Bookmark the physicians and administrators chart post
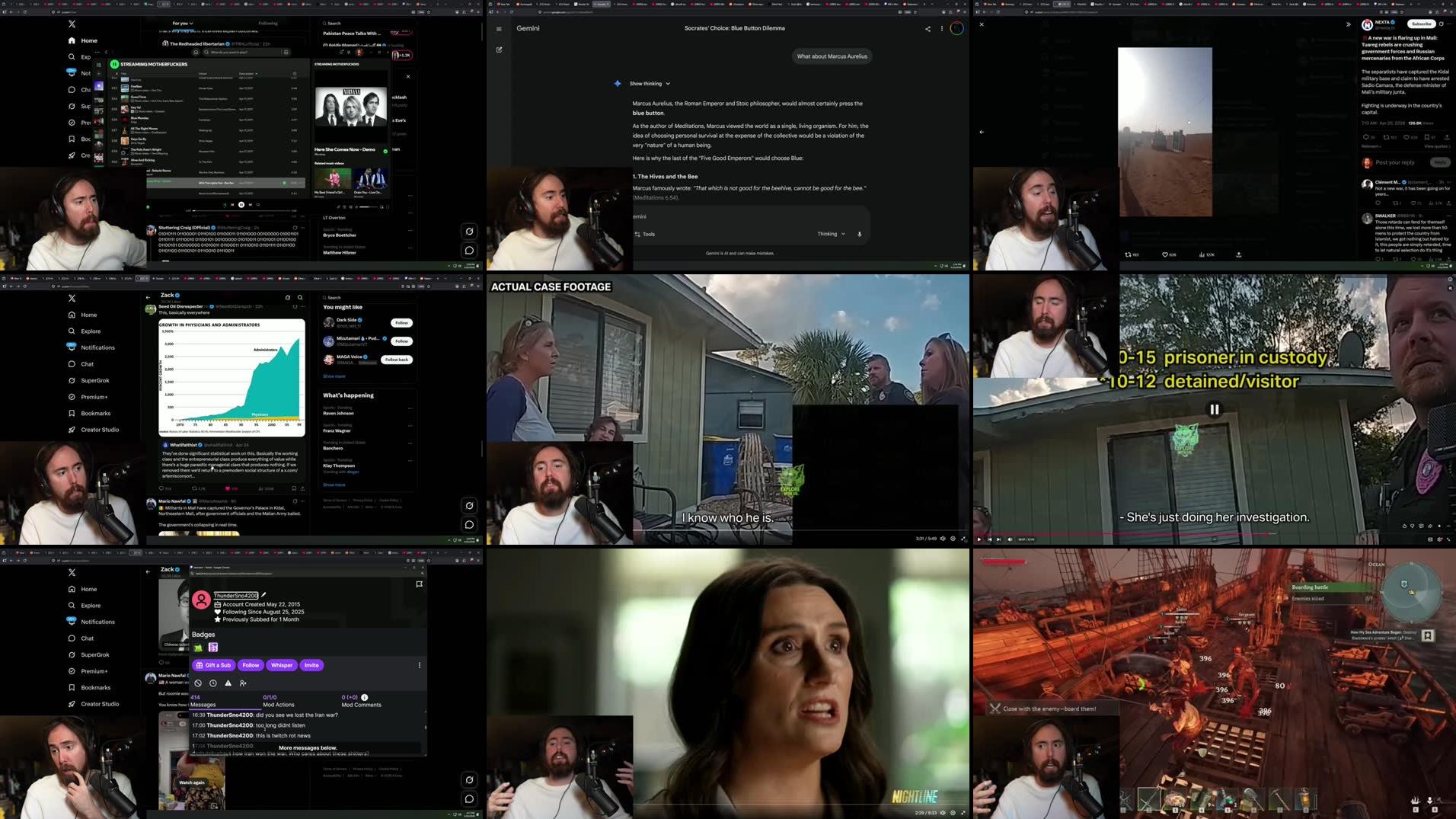The width and height of the screenshot is (1456, 819). [x=293, y=488]
